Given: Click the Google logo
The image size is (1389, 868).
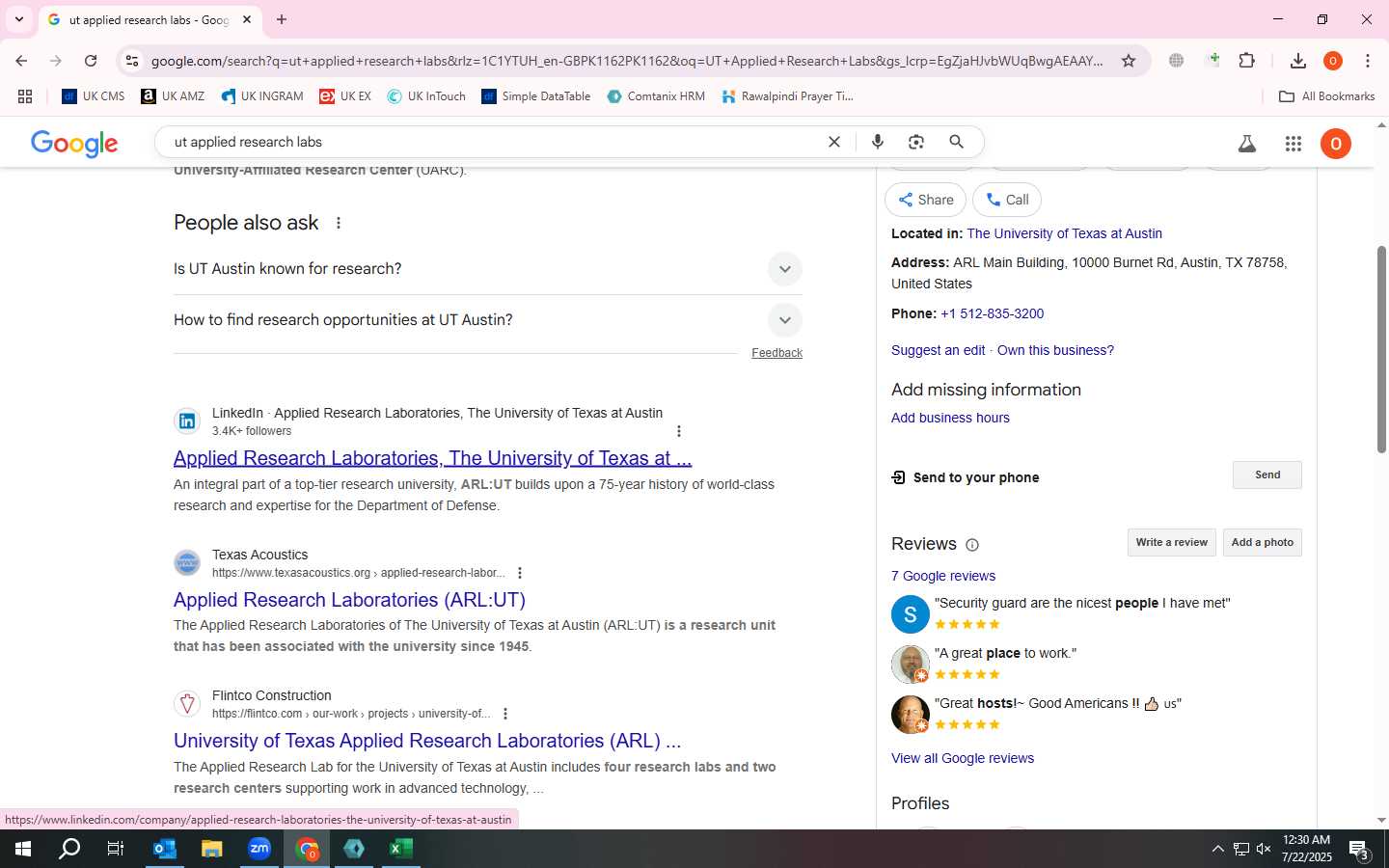Looking at the screenshot, I should pos(74,144).
